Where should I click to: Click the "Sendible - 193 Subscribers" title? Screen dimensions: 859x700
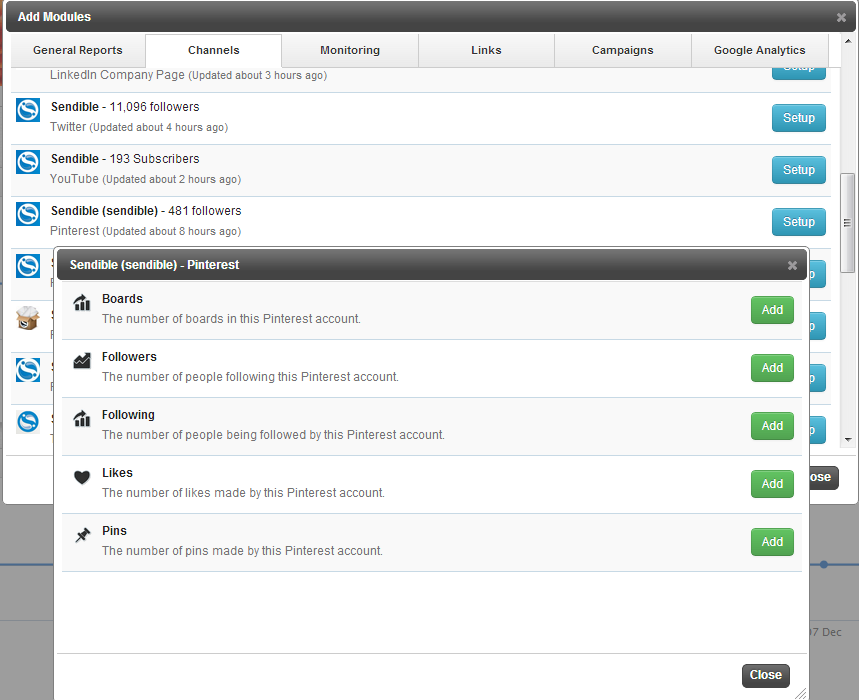click(x=125, y=159)
